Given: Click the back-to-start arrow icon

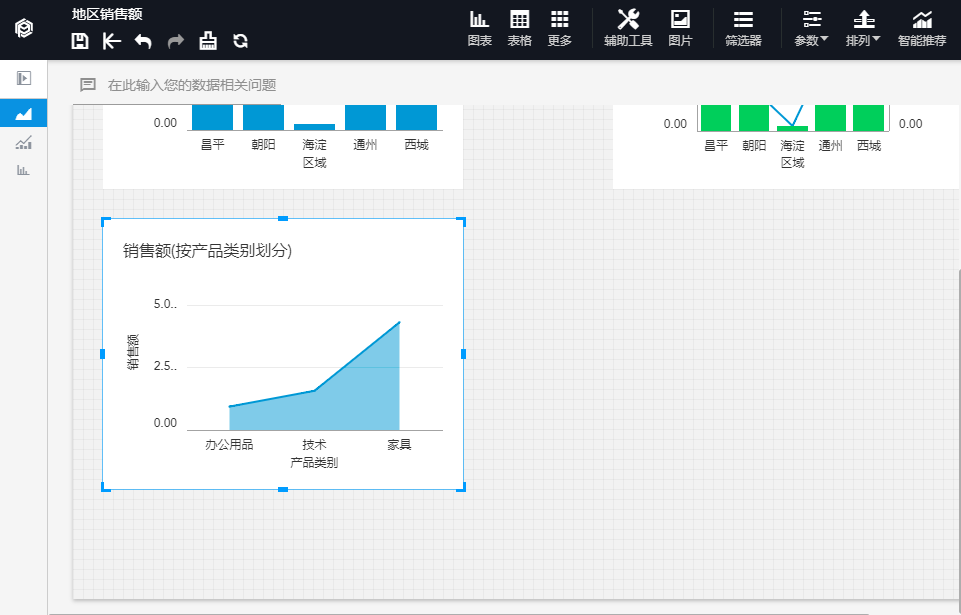Looking at the screenshot, I should (x=111, y=41).
